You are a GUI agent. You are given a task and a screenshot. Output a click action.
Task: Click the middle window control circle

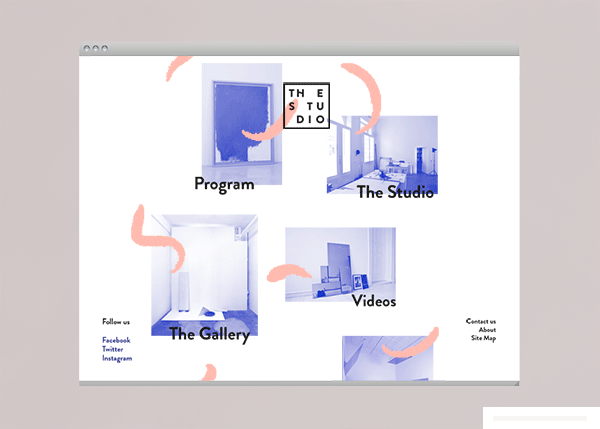click(95, 49)
